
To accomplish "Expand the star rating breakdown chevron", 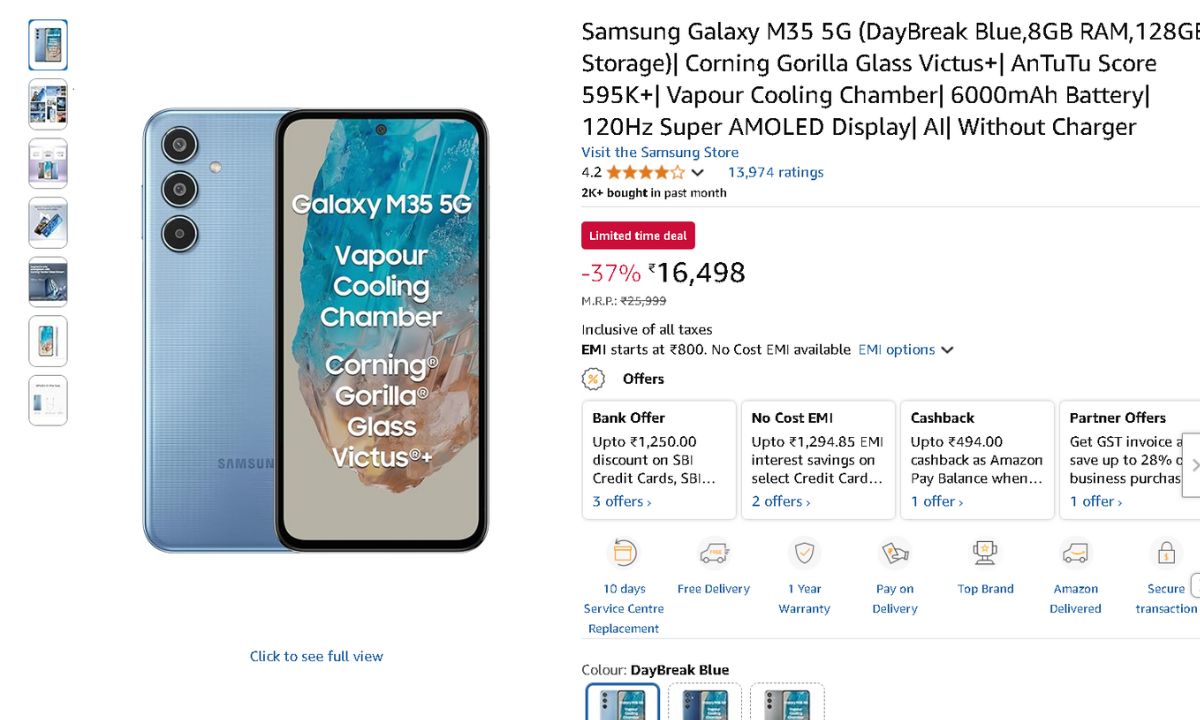I will coord(698,173).
